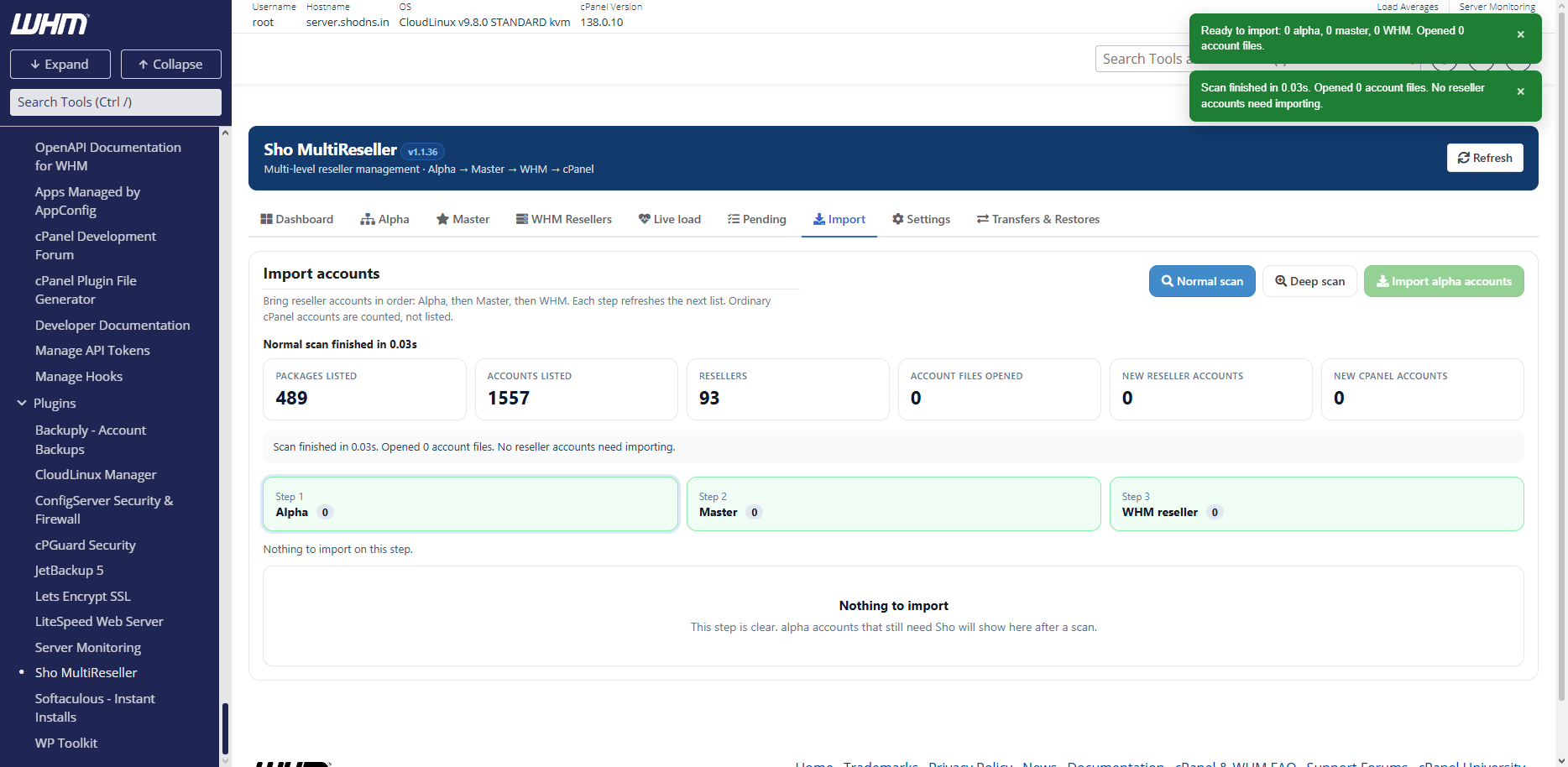Select the Import tab
1568x767 pixels.
point(839,219)
